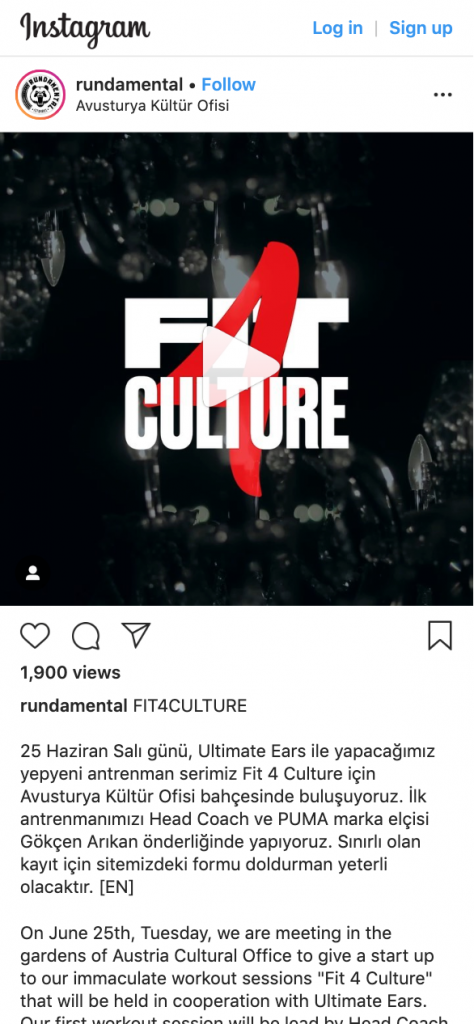Open rundamental username in post header
This screenshot has width=474, height=1024.
pyautogui.click(x=129, y=84)
